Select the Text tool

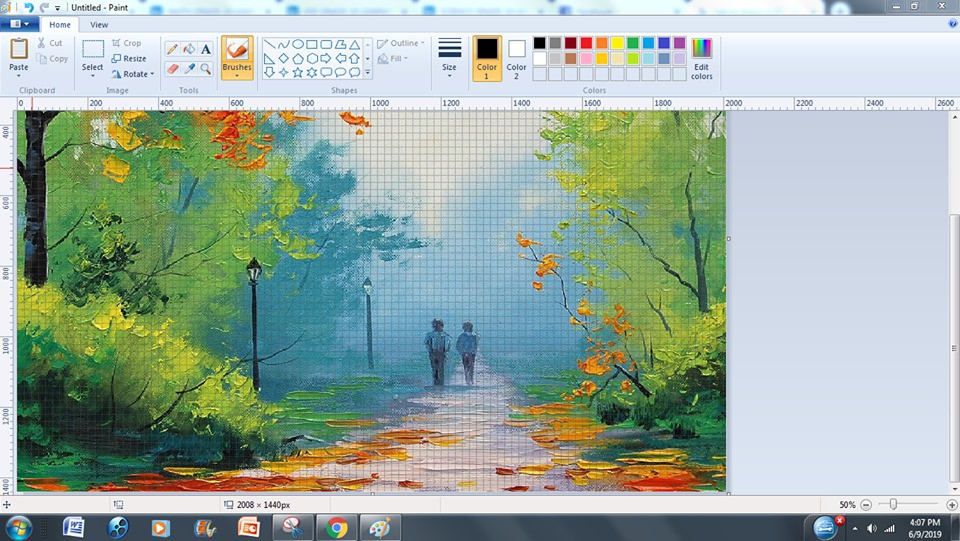point(206,49)
